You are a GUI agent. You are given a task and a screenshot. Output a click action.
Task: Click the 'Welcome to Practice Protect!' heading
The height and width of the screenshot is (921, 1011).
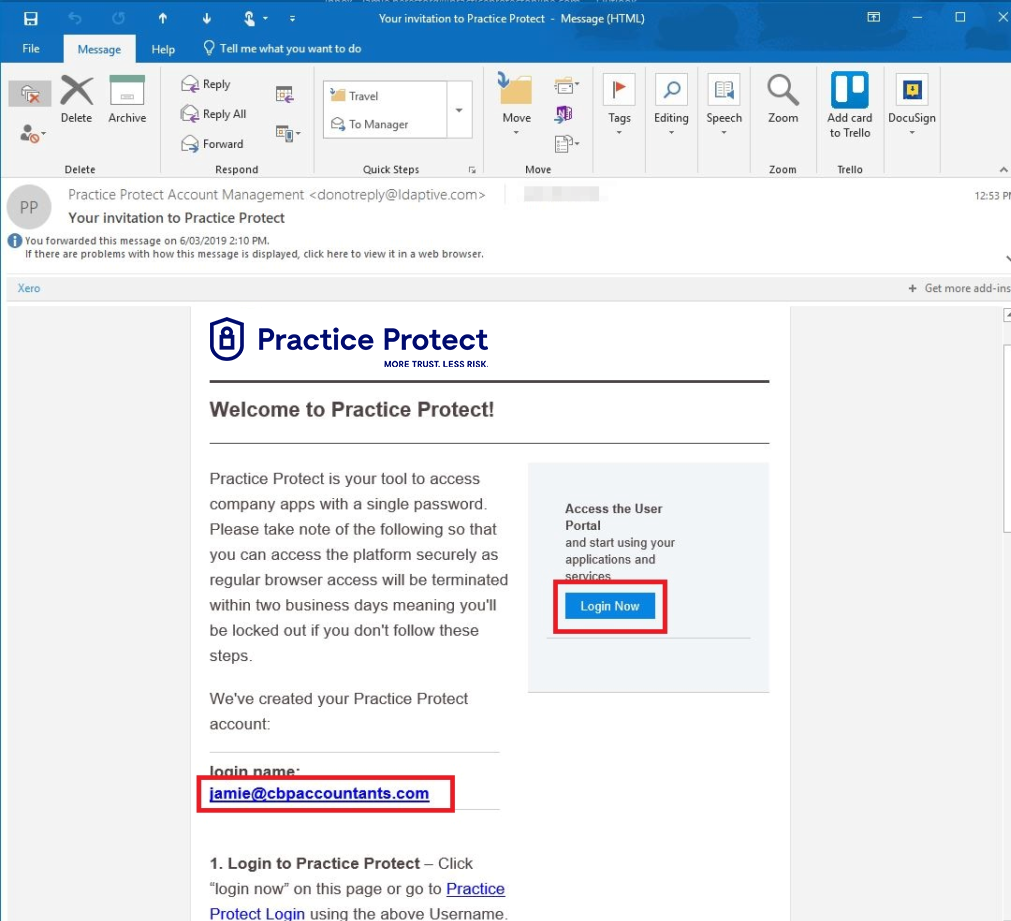click(x=352, y=410)
